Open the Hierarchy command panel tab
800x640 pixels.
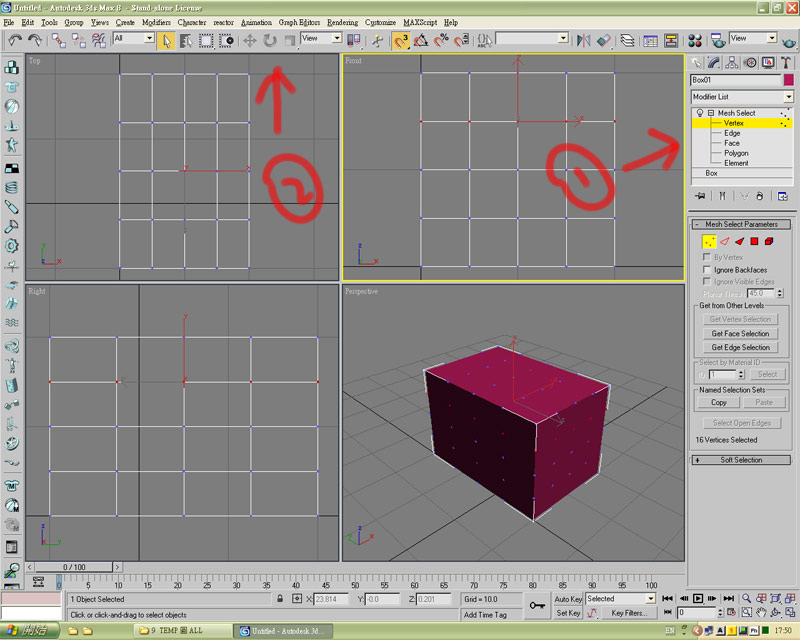732,63
